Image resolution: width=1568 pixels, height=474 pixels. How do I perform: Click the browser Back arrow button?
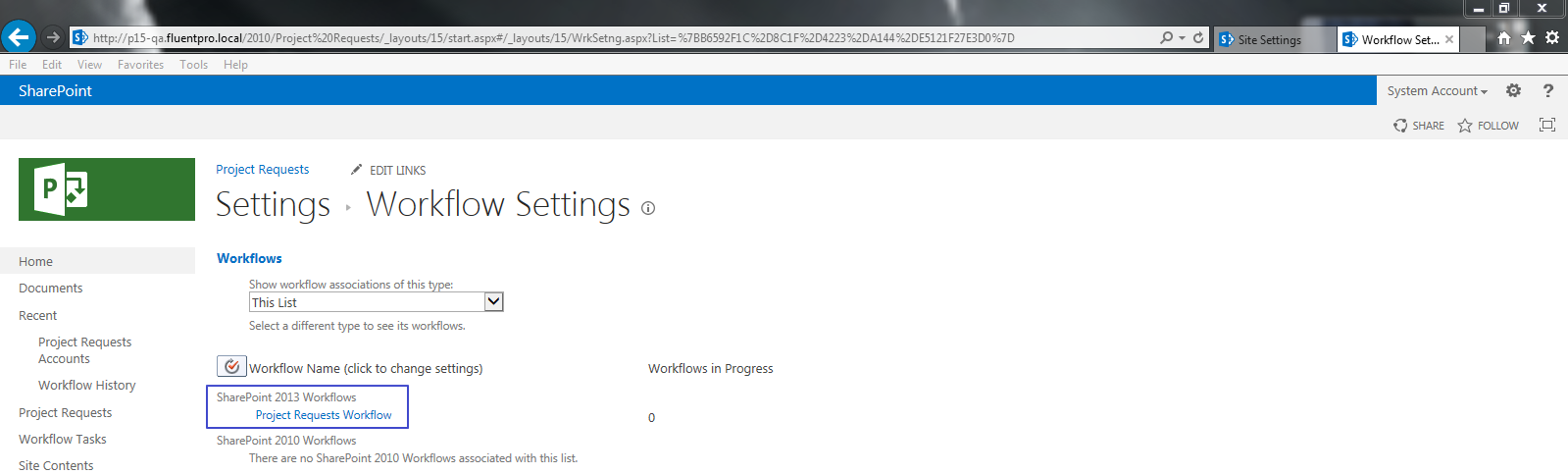19,37
